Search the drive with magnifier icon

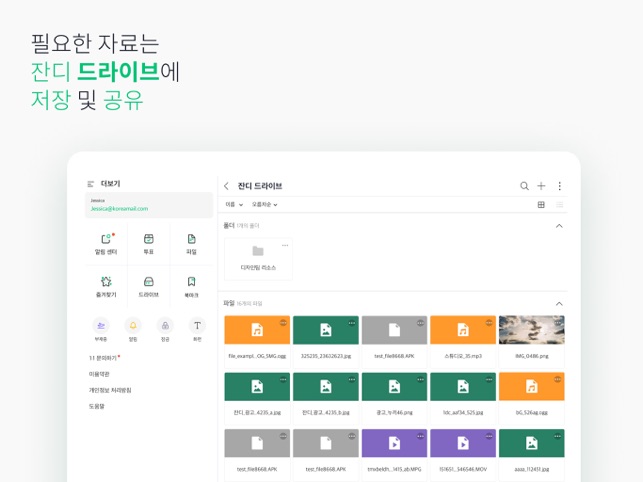click(524, 186)
